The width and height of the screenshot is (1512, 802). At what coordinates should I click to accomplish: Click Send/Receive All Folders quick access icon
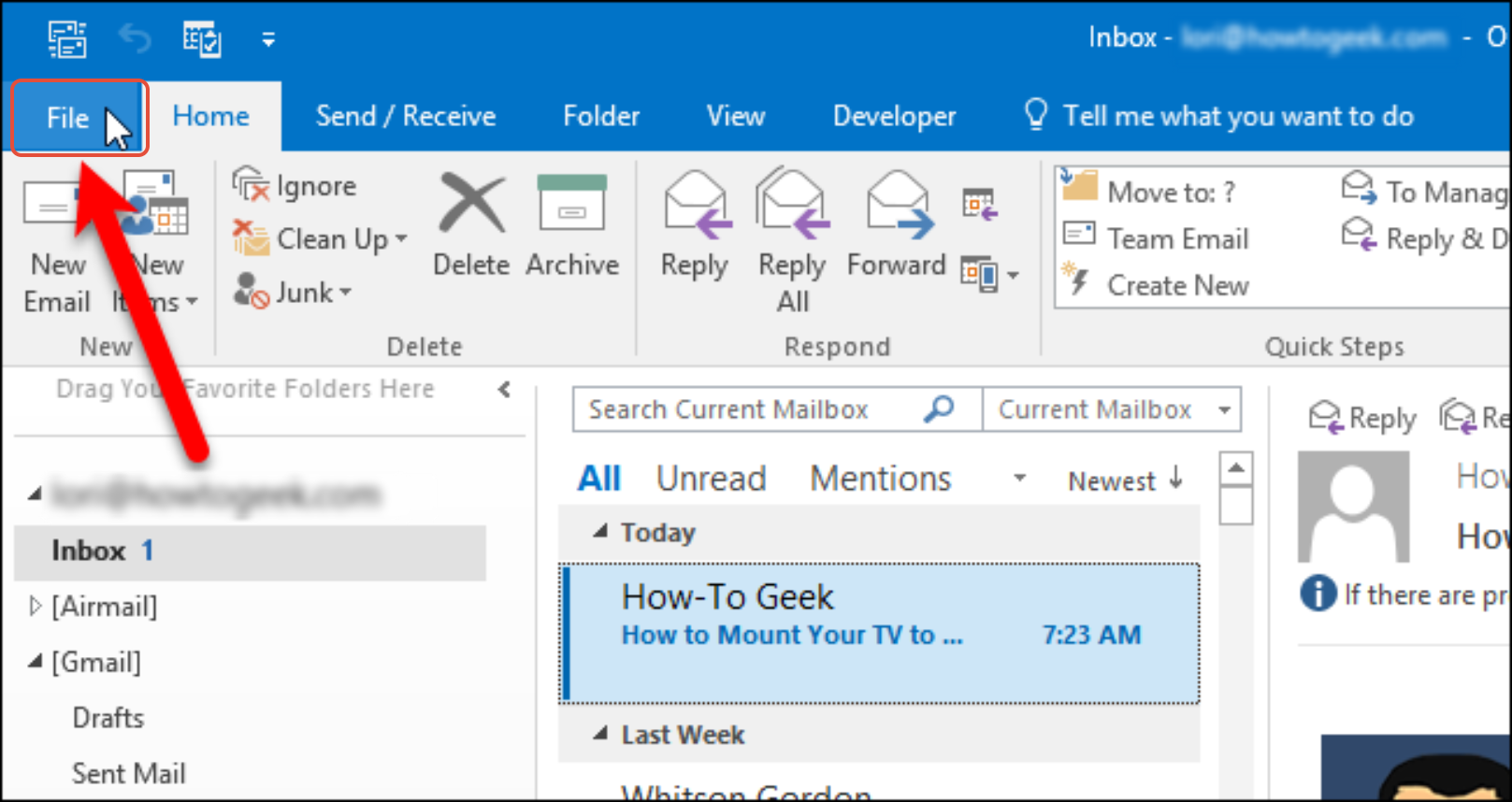pos(67,38)
